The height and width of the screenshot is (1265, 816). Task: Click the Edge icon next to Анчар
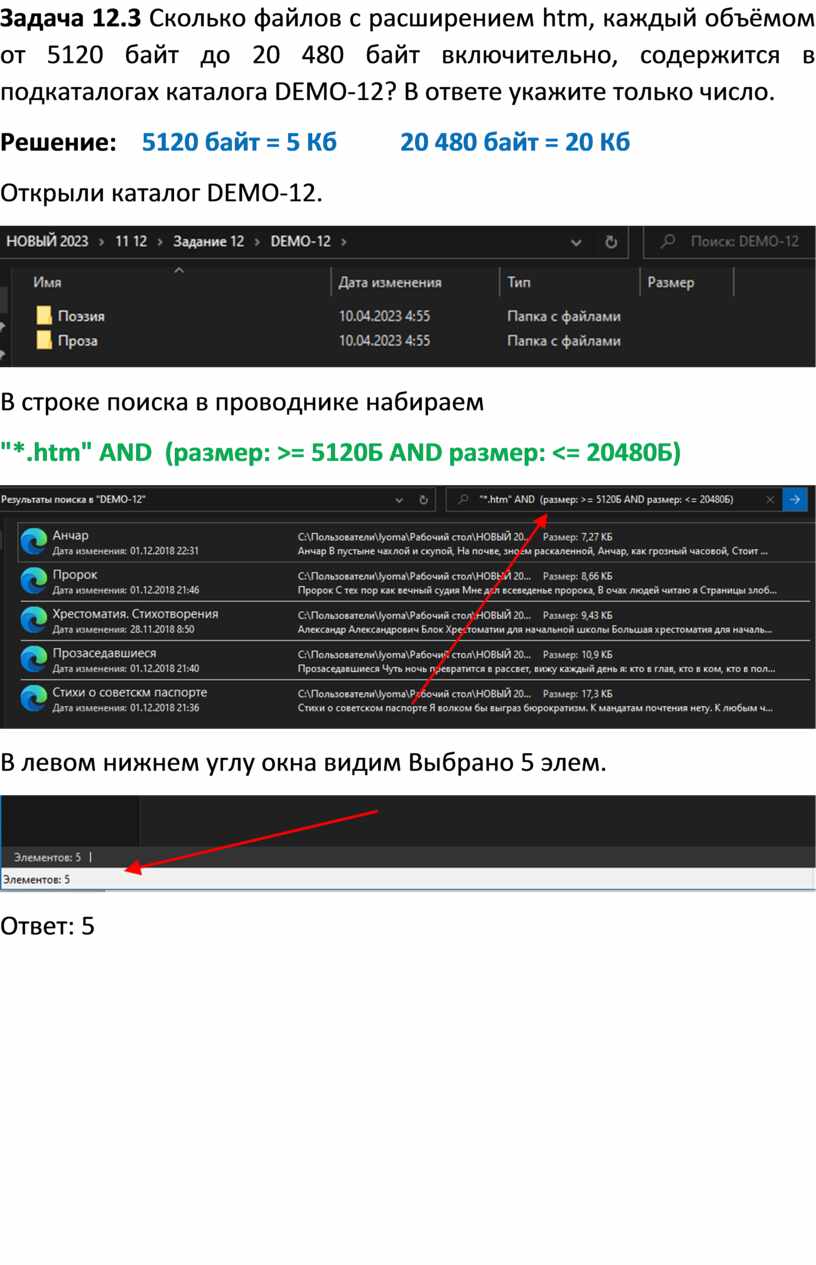tap(34, 542)
